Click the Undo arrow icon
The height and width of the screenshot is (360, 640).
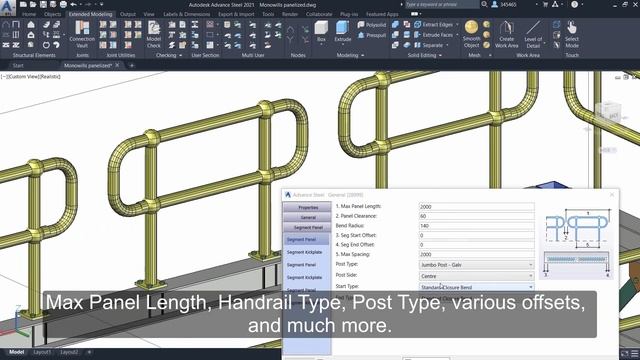tap(74, 5)
